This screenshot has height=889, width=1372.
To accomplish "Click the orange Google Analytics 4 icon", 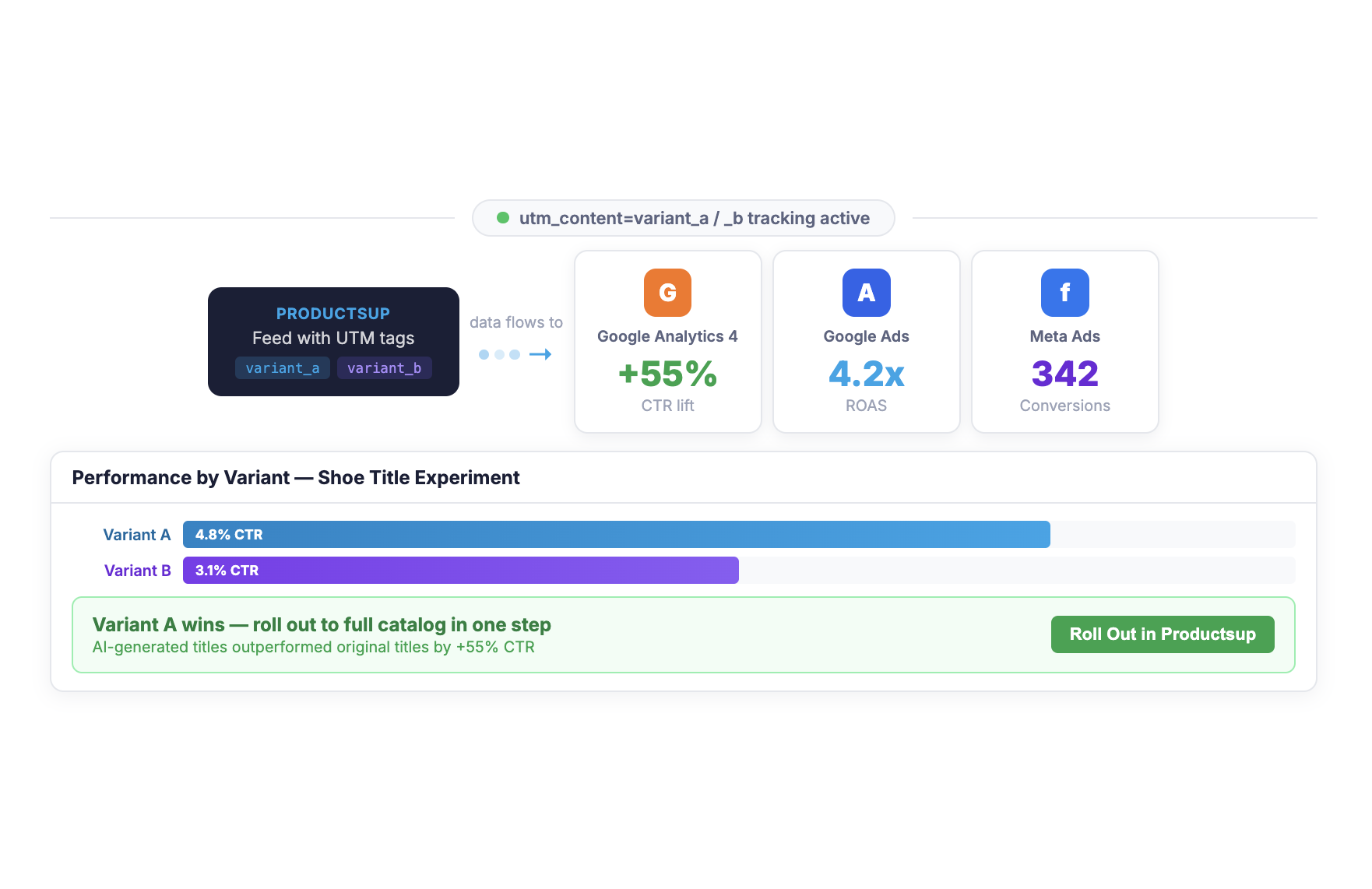I will point(667,293).
